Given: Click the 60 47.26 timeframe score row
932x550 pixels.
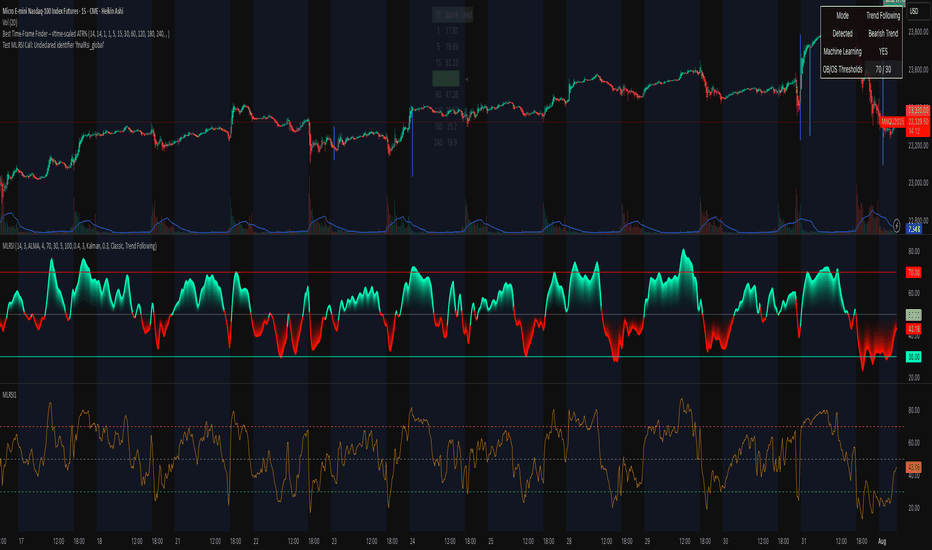Looking at the screenshot, I should [x=447, y=95].
